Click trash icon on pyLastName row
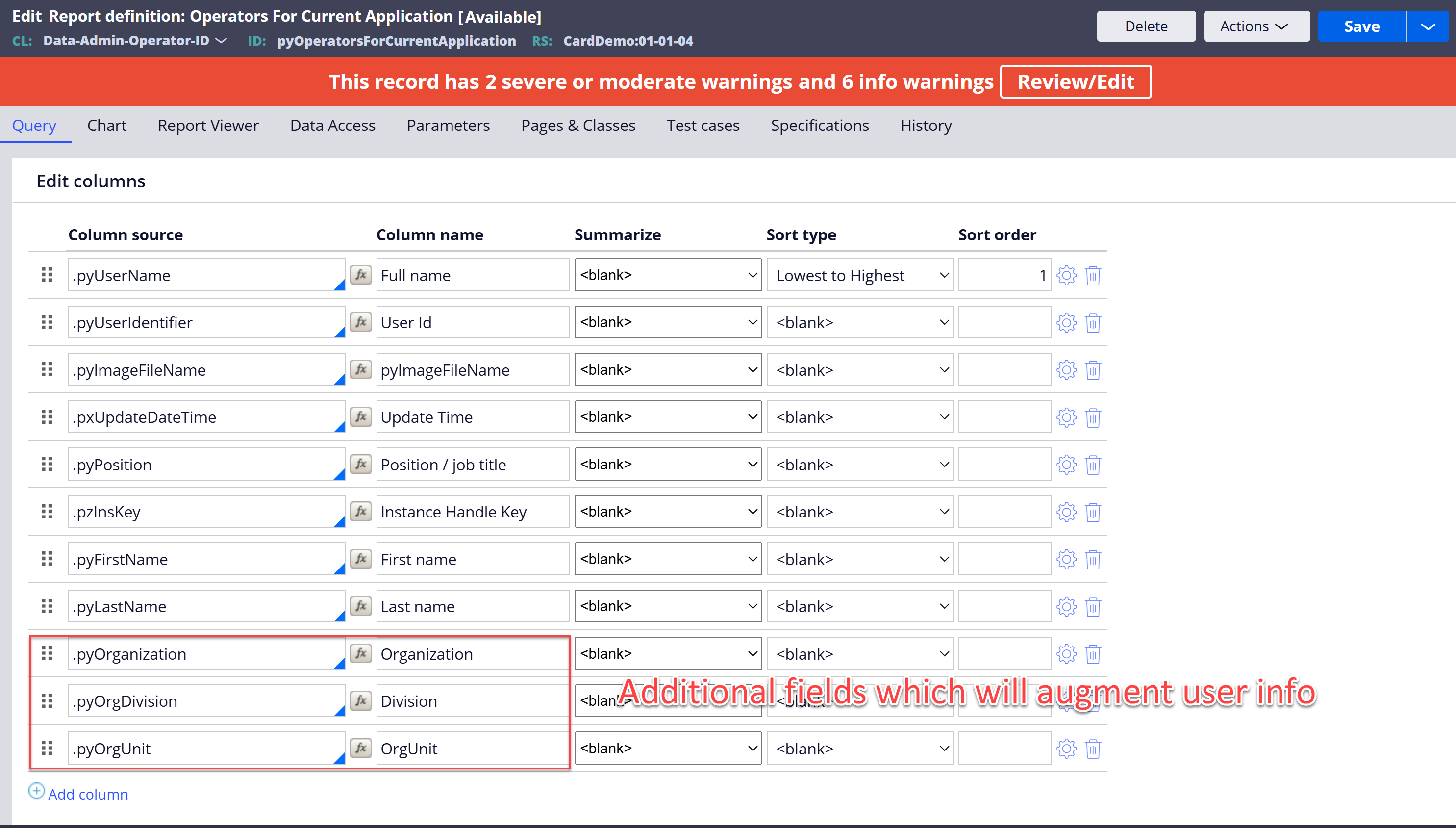Image resolution: width=1456 pixels, height=828 pixels. pos(1093,607)
